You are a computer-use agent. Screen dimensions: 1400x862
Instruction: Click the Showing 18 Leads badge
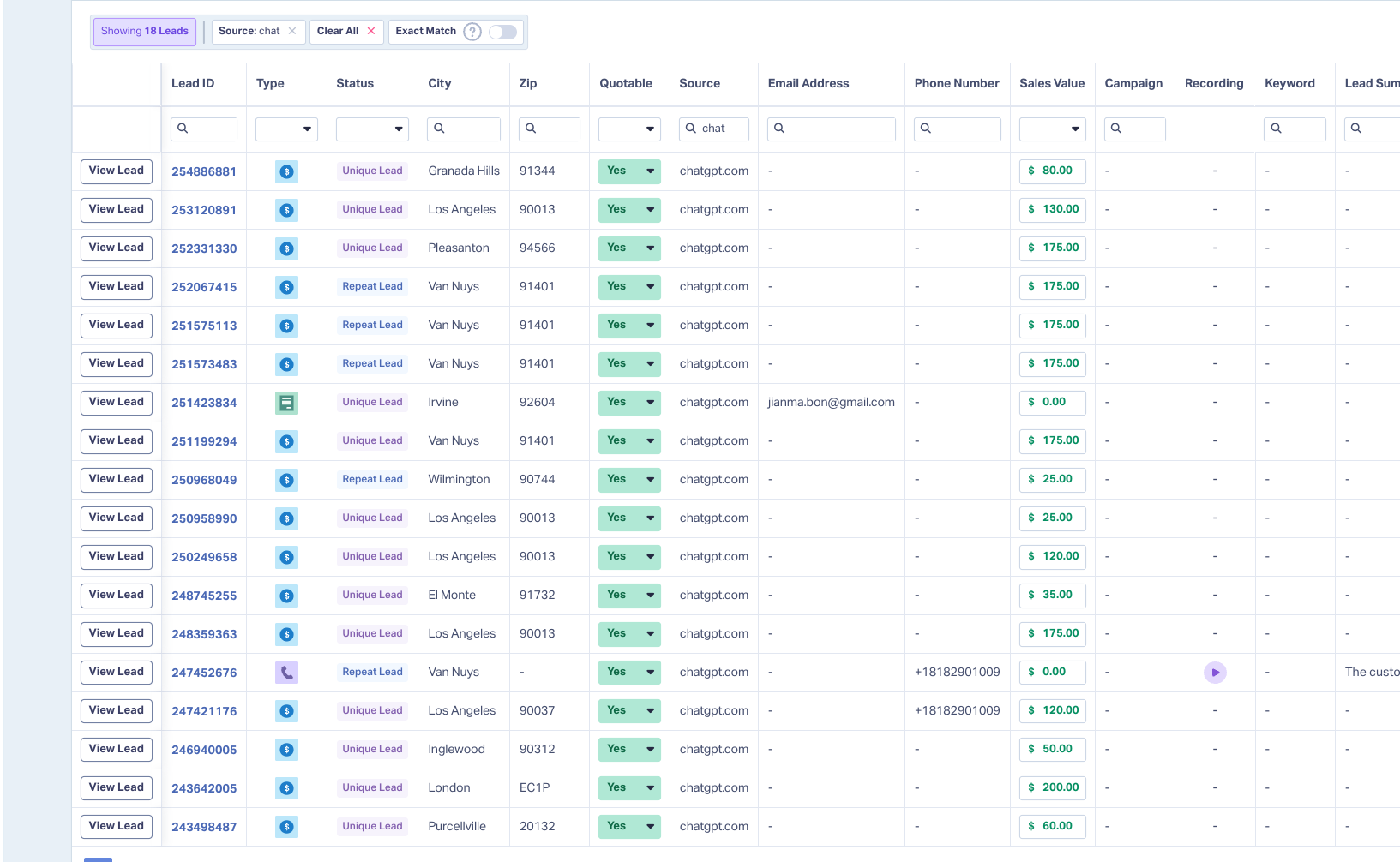point(145,32)
